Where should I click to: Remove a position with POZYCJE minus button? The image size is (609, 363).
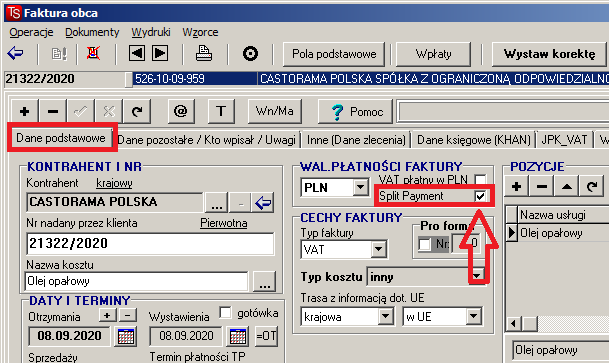(x=541, y=187)
